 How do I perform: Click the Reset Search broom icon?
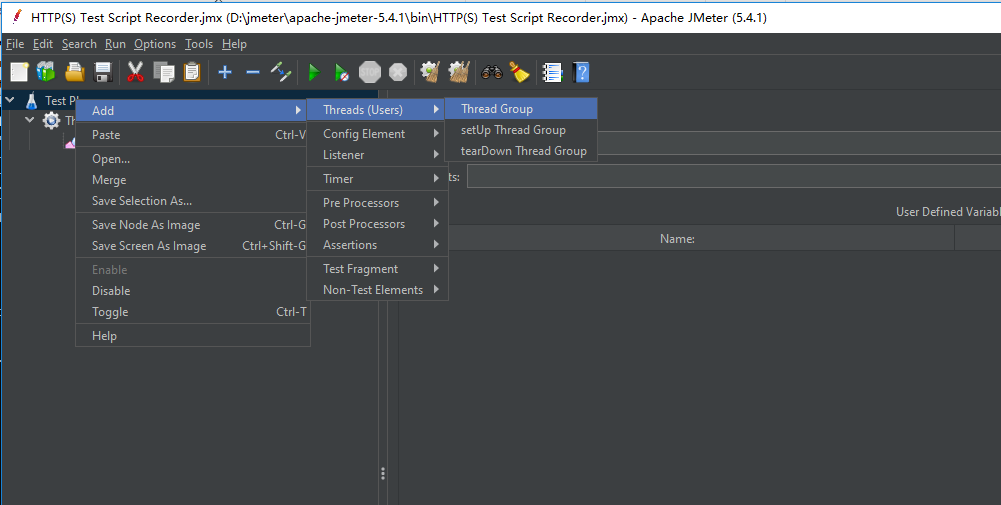[x=520, y=72]
